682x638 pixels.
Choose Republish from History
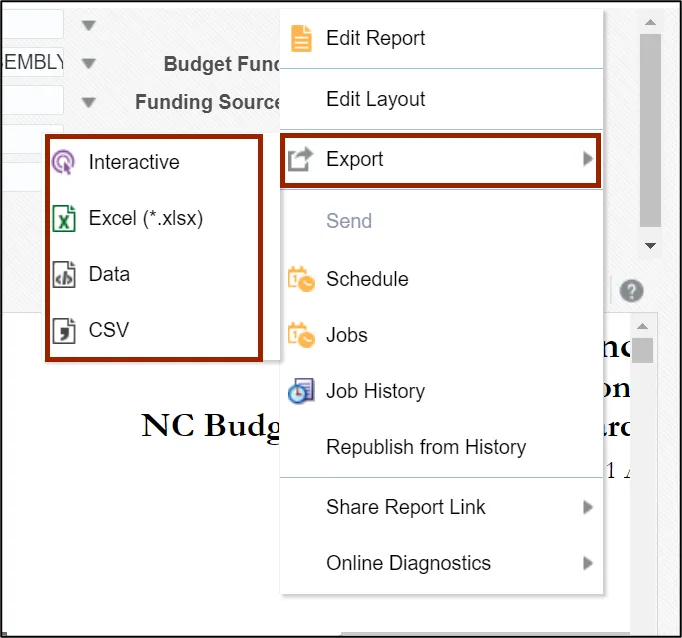pyautogui.click(x=425, y=447)
